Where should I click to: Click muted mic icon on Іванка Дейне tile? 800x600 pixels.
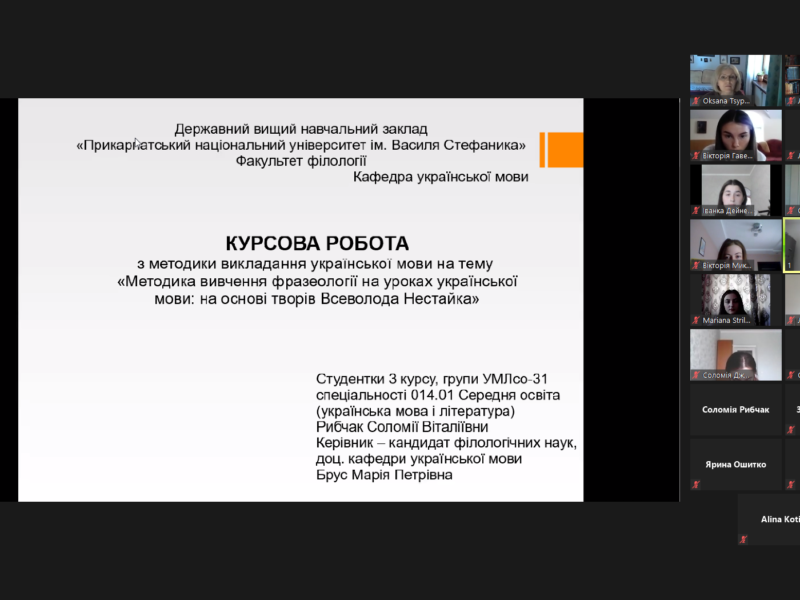(695, 211)
